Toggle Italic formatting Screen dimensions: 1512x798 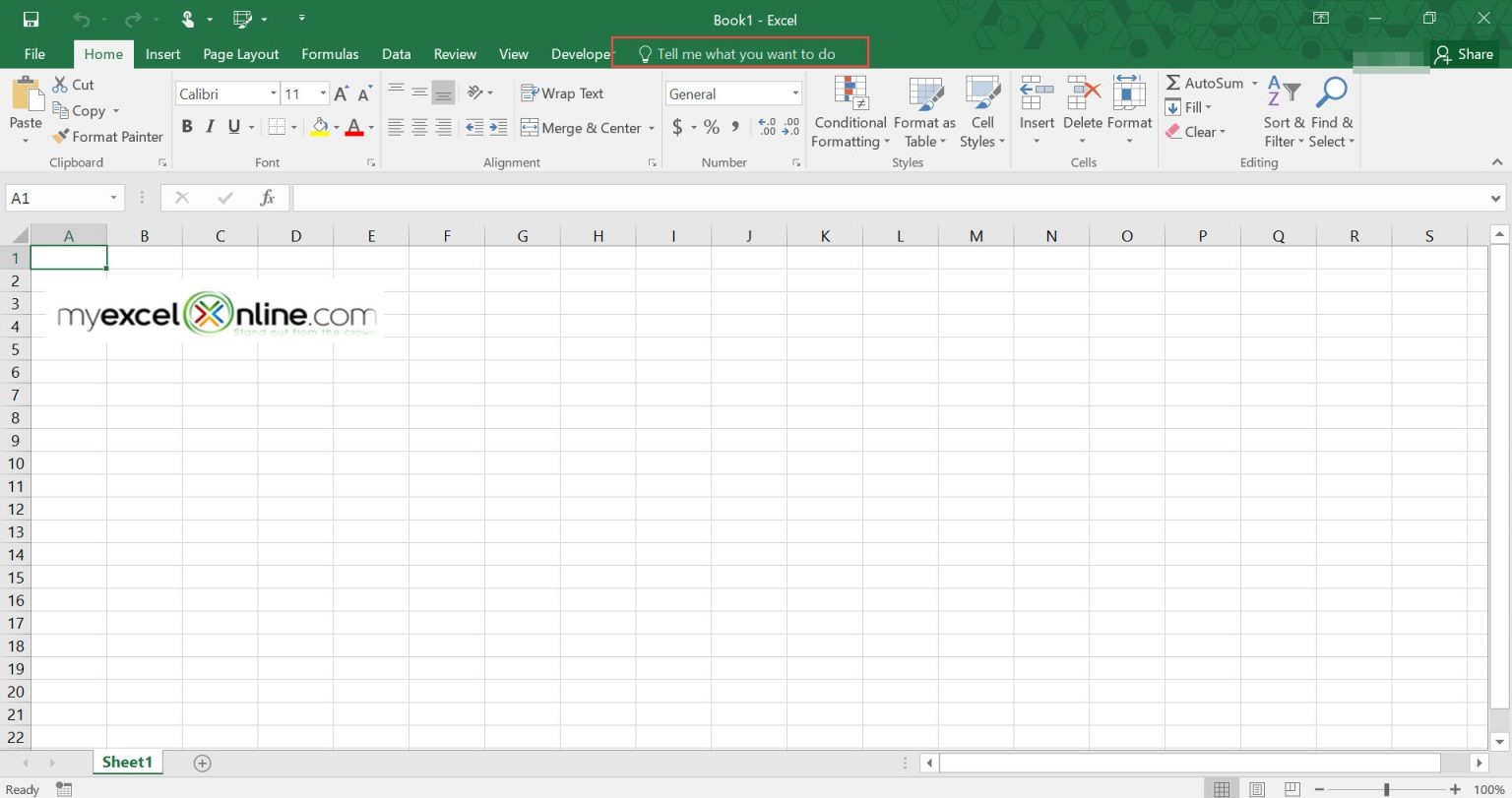point(210,127)
